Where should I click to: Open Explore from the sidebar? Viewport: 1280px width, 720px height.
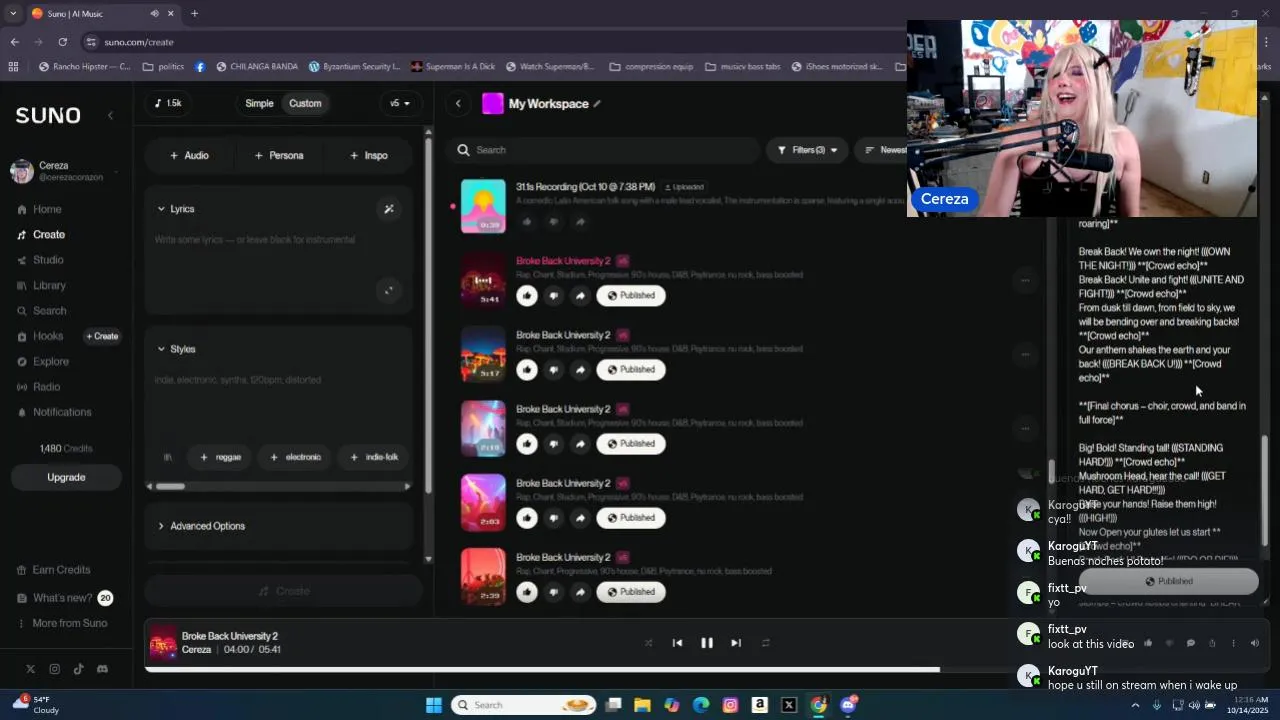42,362
